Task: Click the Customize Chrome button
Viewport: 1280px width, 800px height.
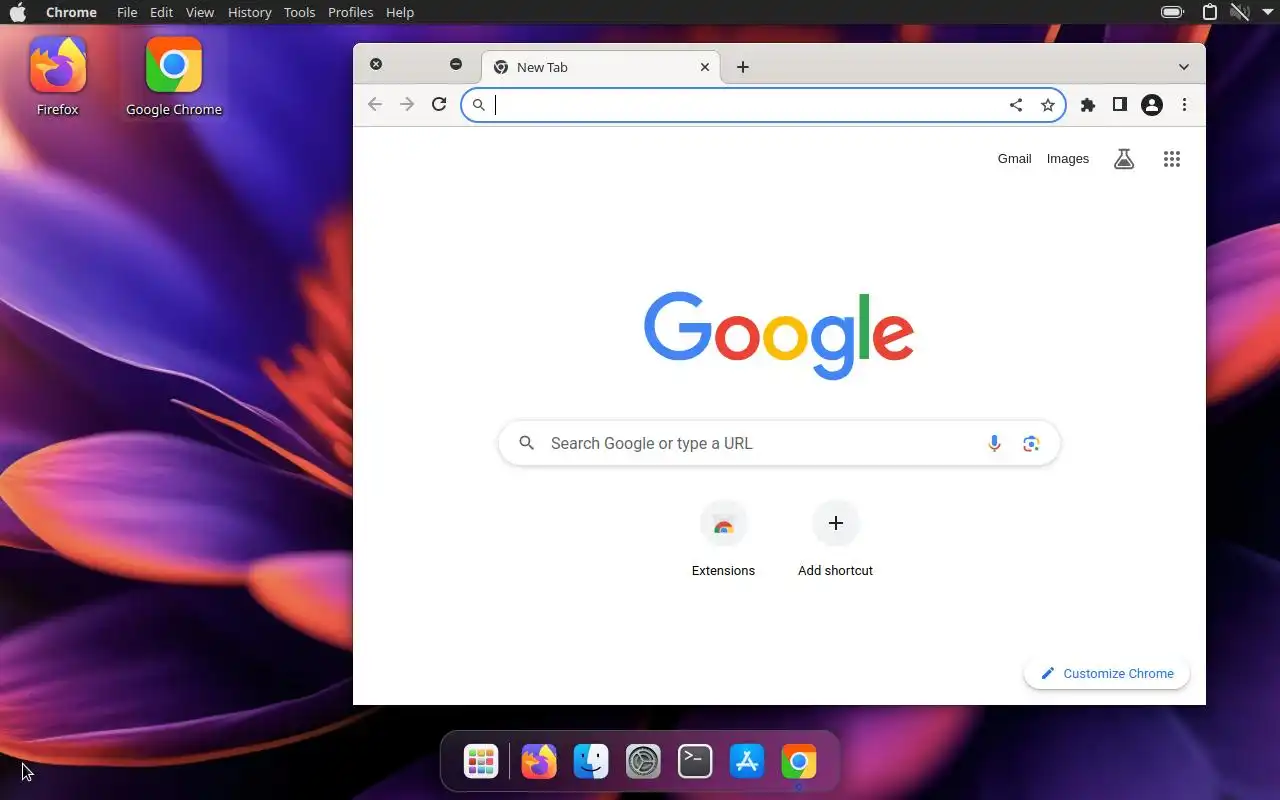Action: 1107,673
